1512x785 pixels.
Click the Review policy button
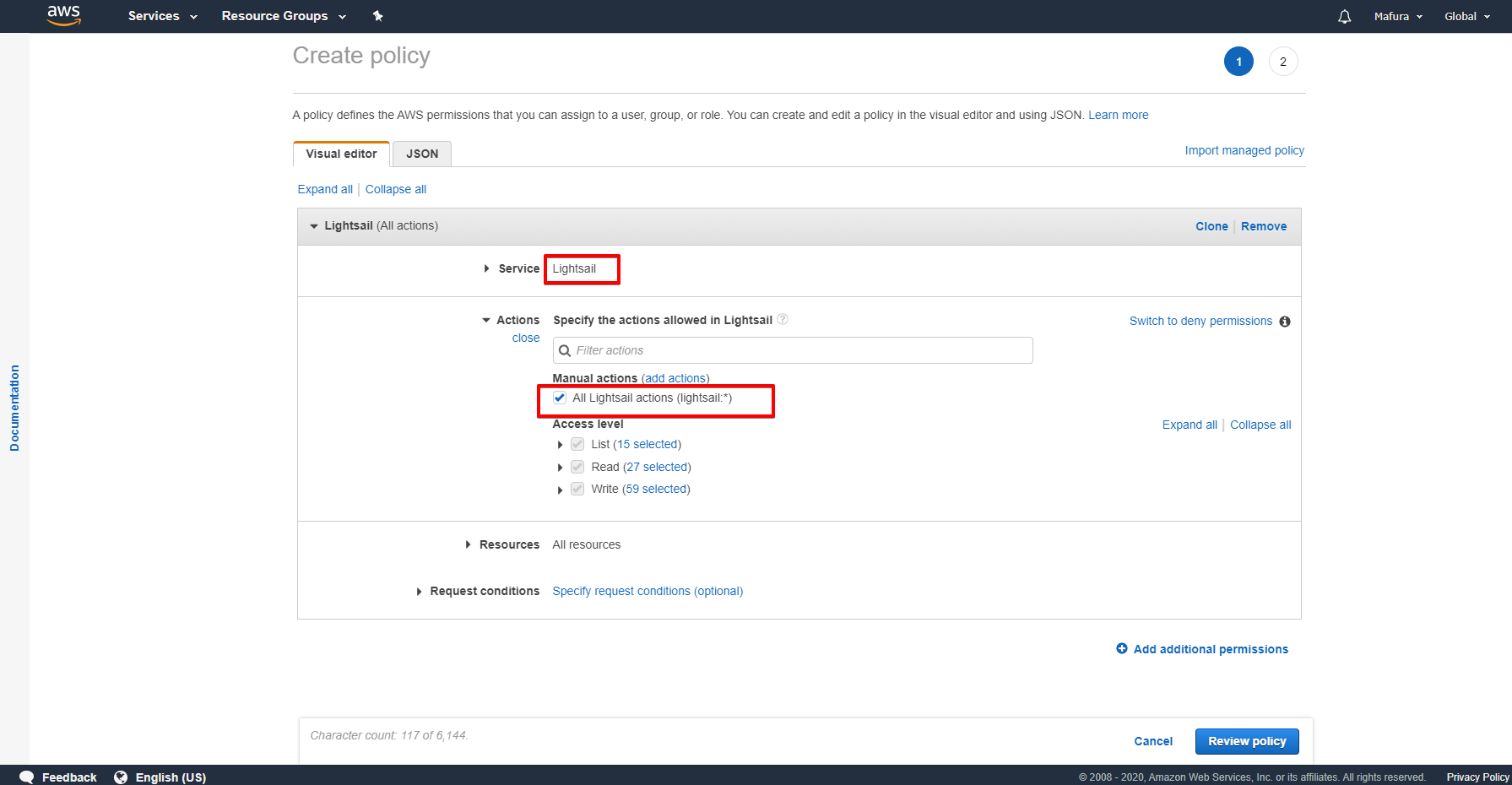[1247, 741]
